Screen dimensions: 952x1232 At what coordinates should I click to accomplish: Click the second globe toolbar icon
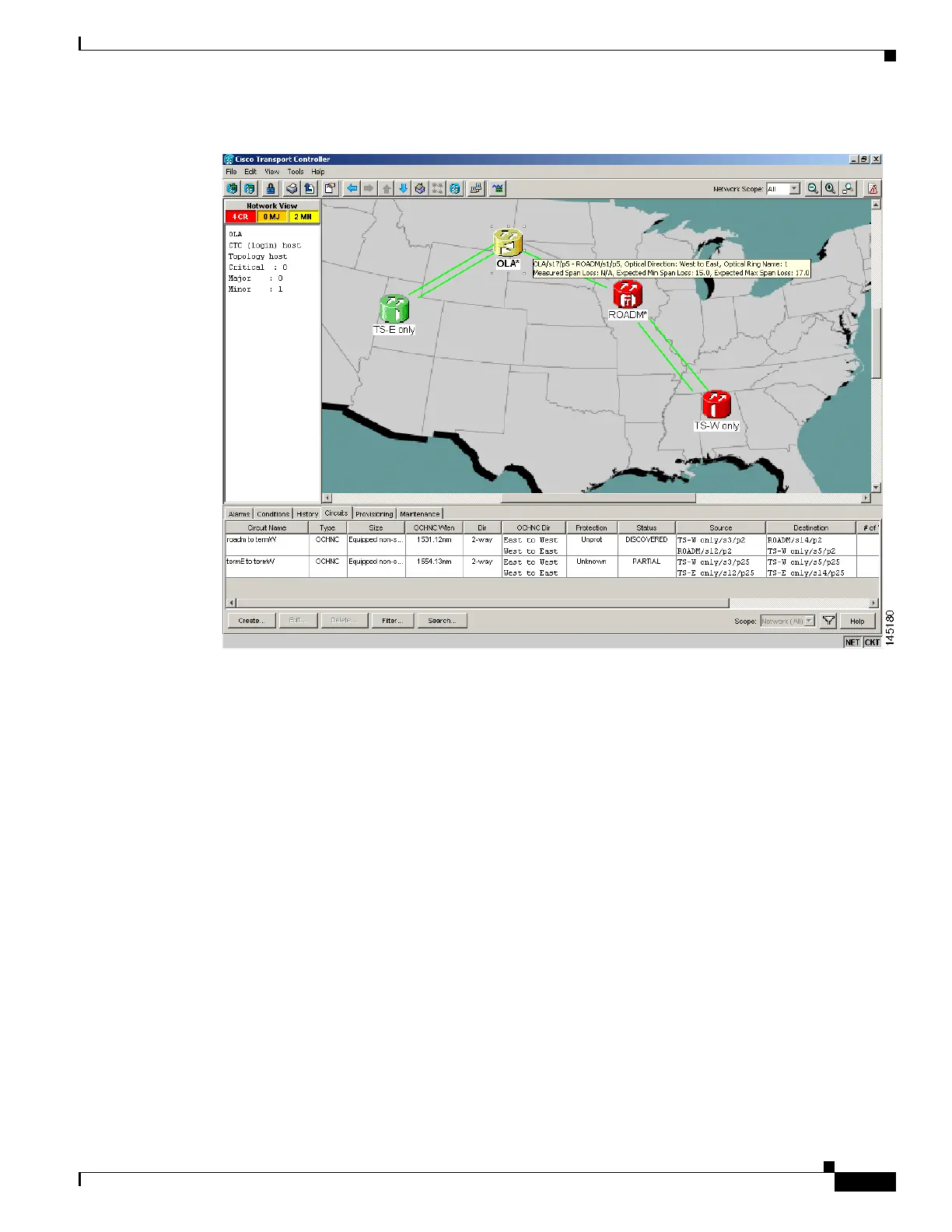[250, 188]
